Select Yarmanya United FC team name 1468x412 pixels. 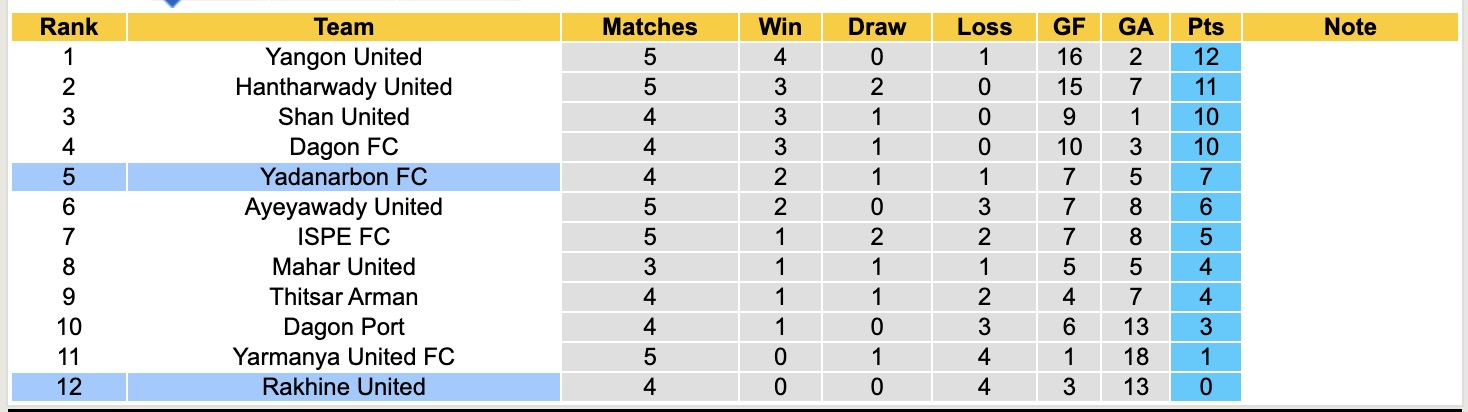[343, 357]
